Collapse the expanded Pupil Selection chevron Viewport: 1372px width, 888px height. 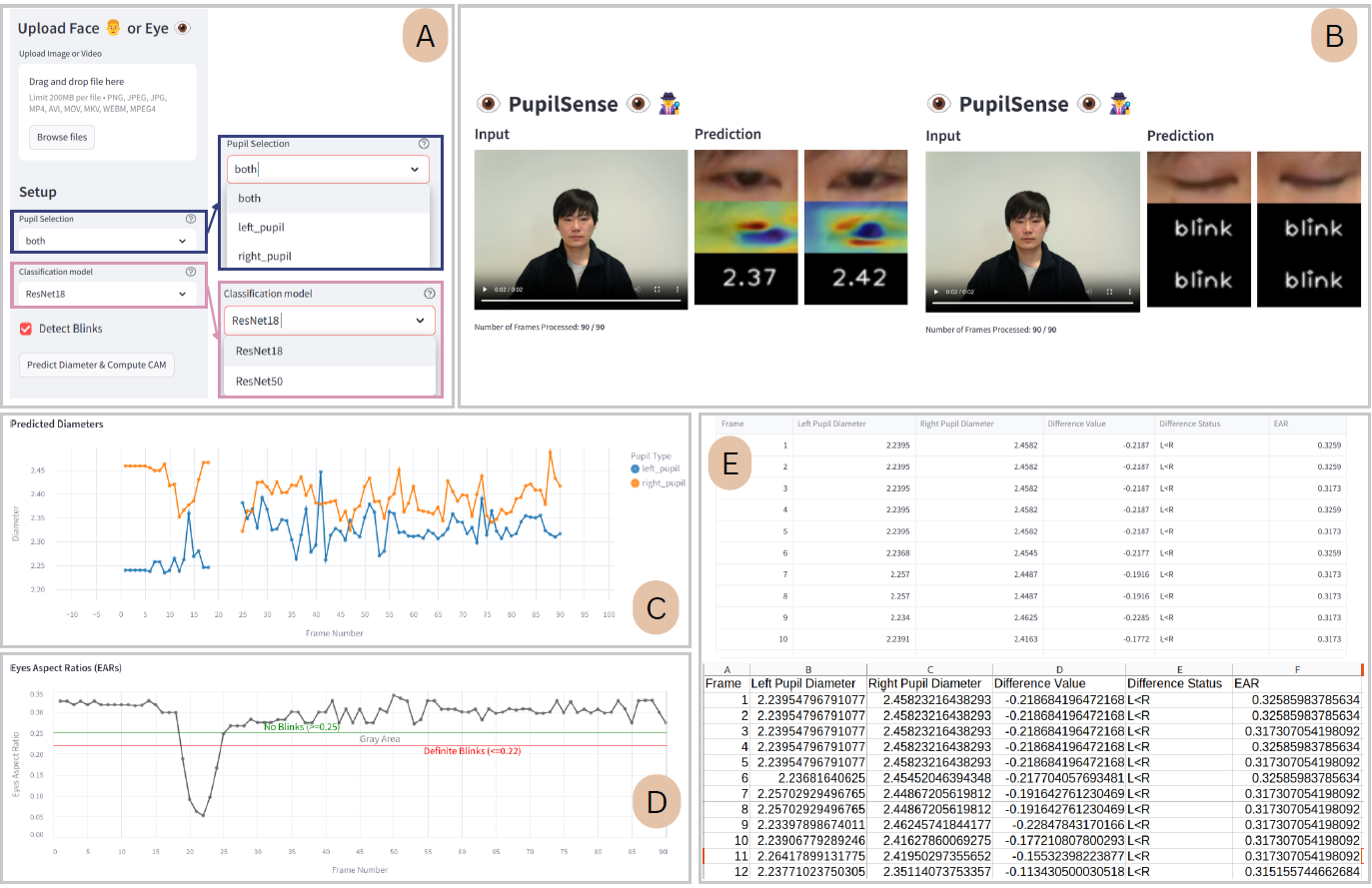tap(415, 170)
